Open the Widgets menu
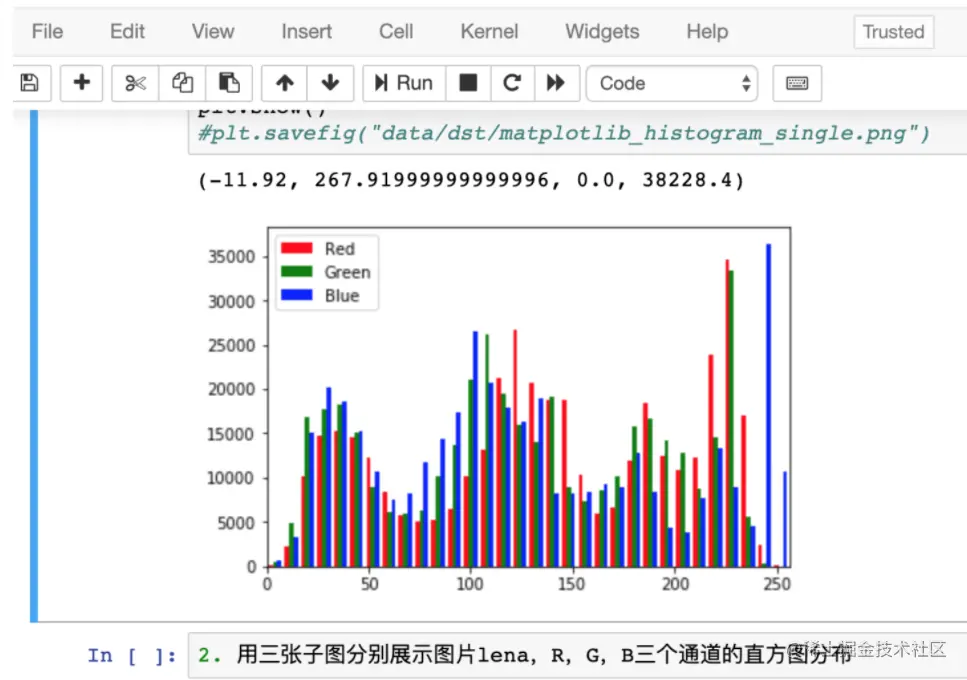This screenshot has height=680, width=967. (601, 31)
